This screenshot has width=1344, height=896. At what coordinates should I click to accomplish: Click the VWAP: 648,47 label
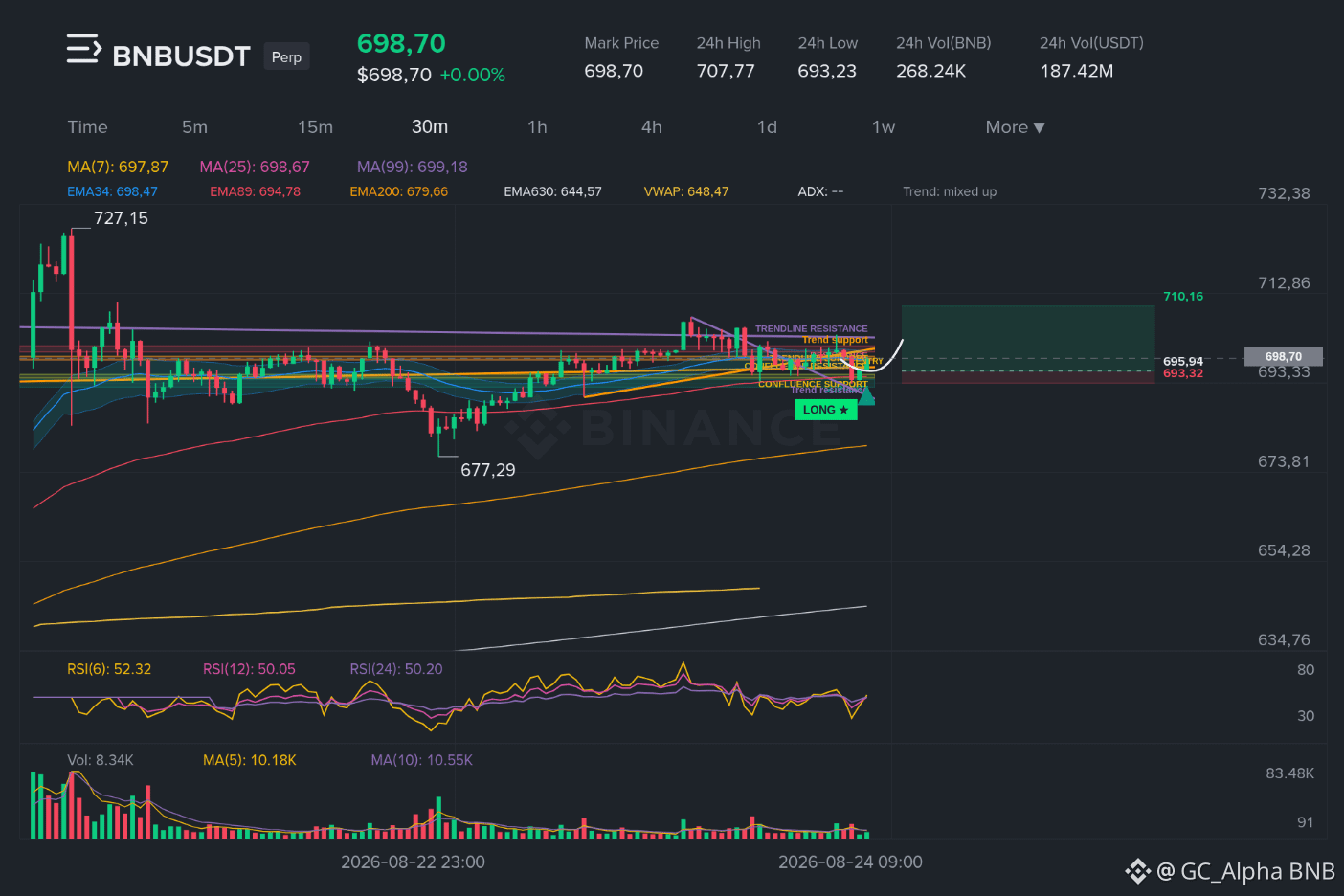[x=686, y=191]
